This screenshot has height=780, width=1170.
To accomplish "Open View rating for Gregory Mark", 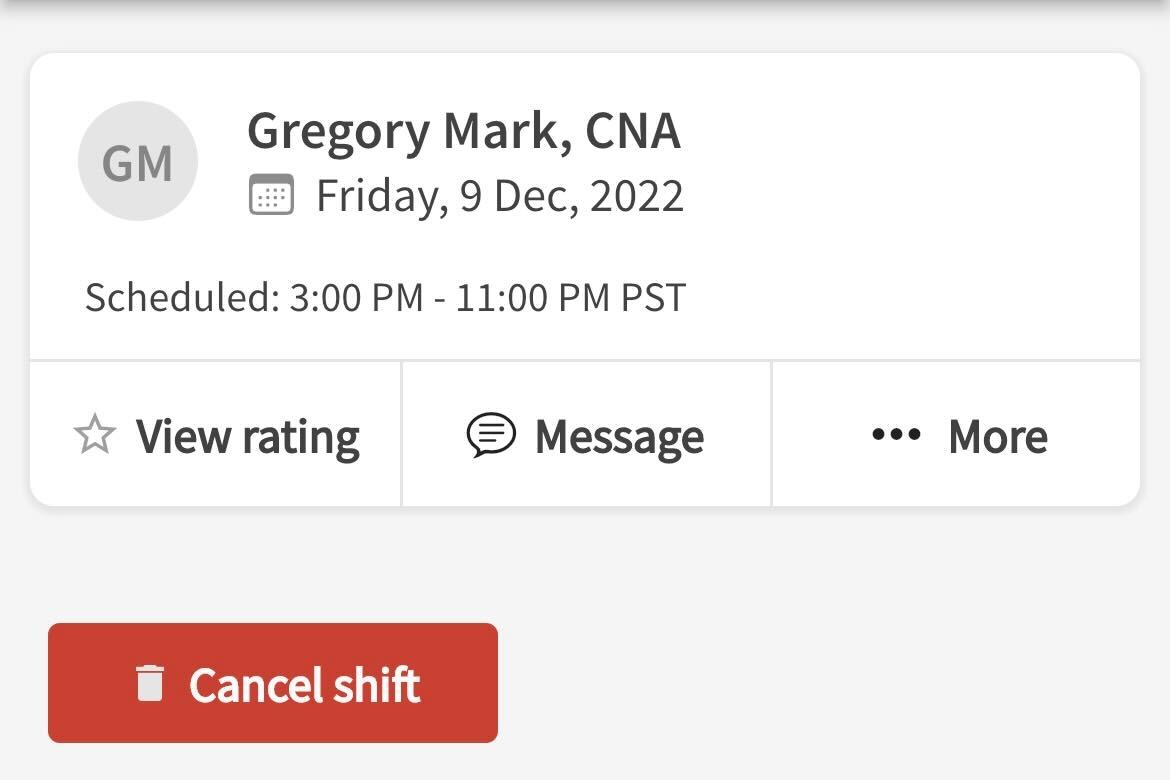I will [216, 435].
